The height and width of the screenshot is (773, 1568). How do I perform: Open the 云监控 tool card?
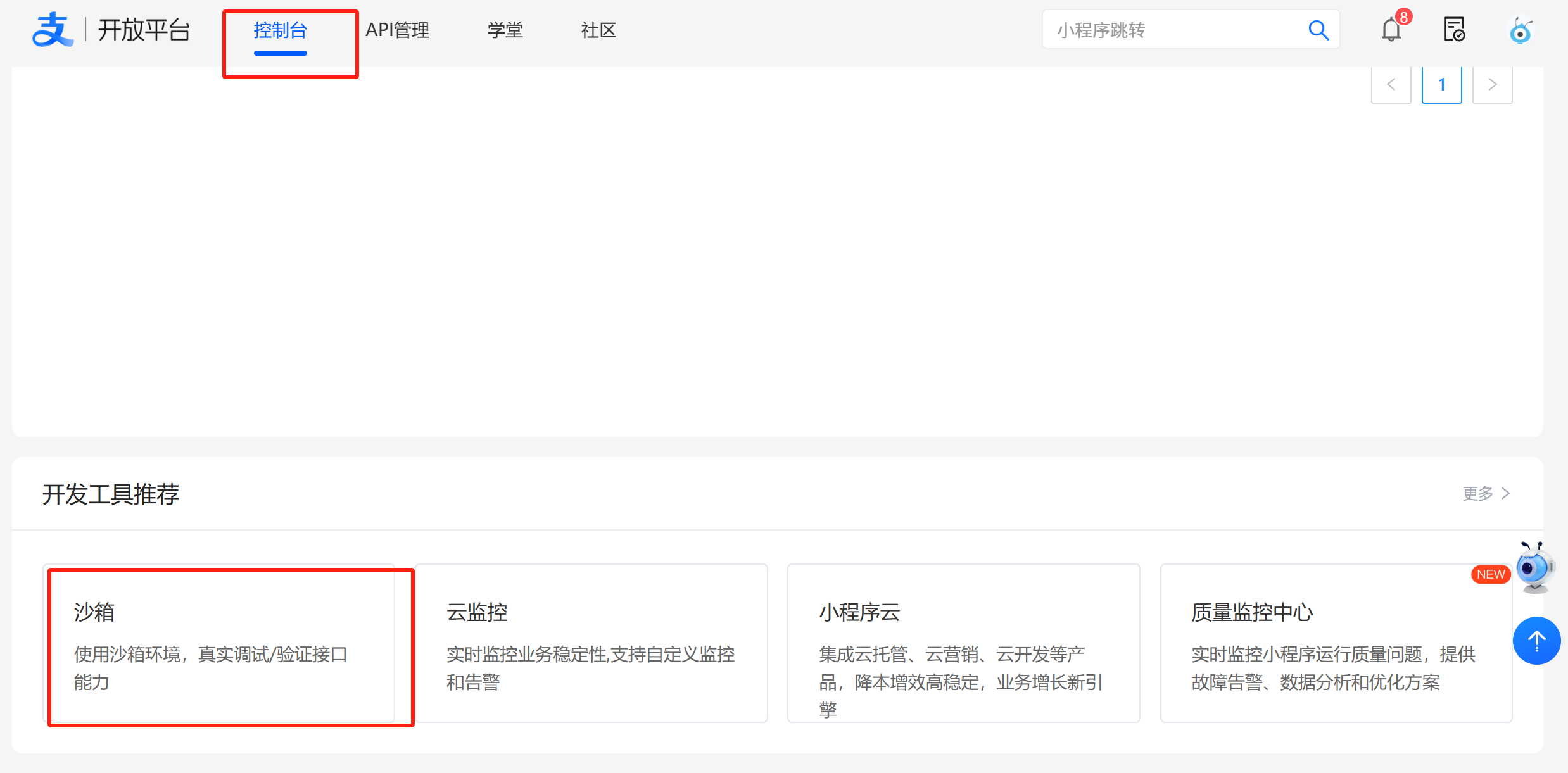click(x=591, y=643)
